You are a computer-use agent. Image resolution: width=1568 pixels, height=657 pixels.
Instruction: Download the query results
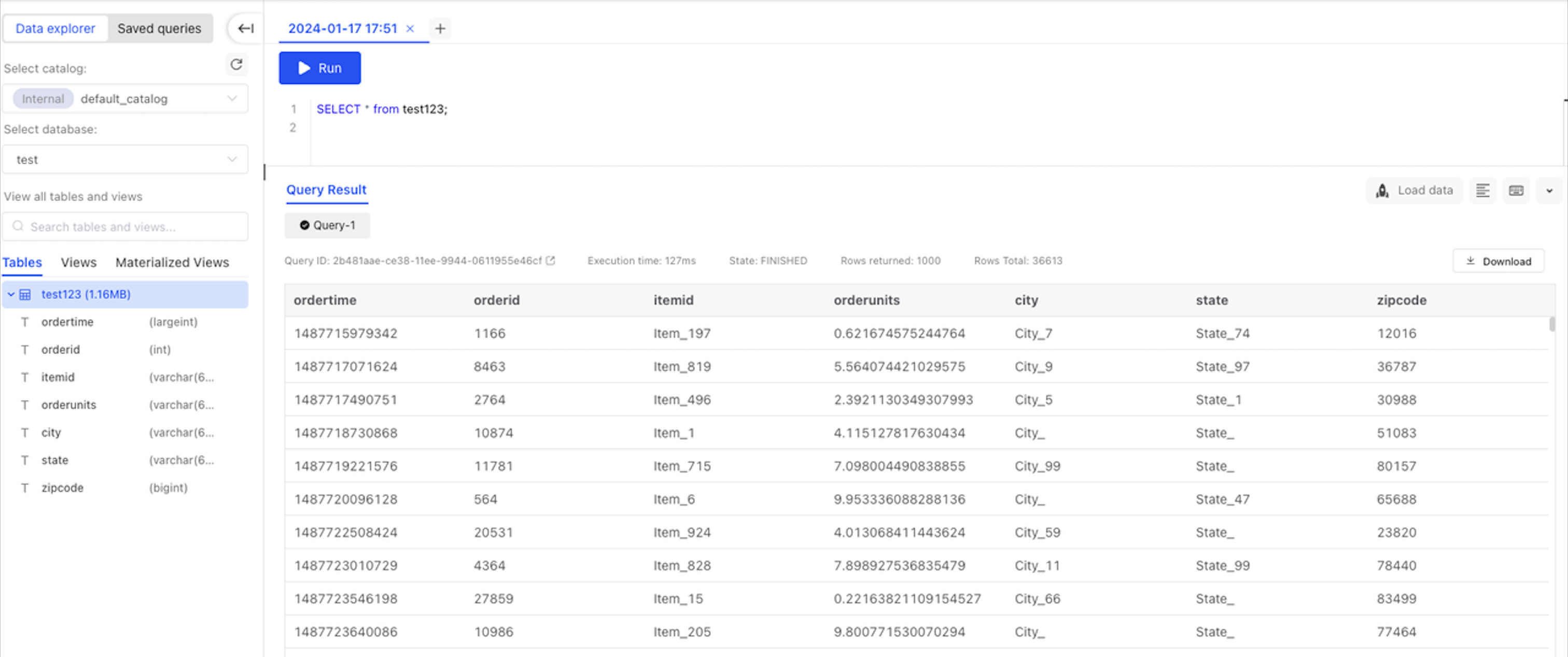(x=1498, y=261)
